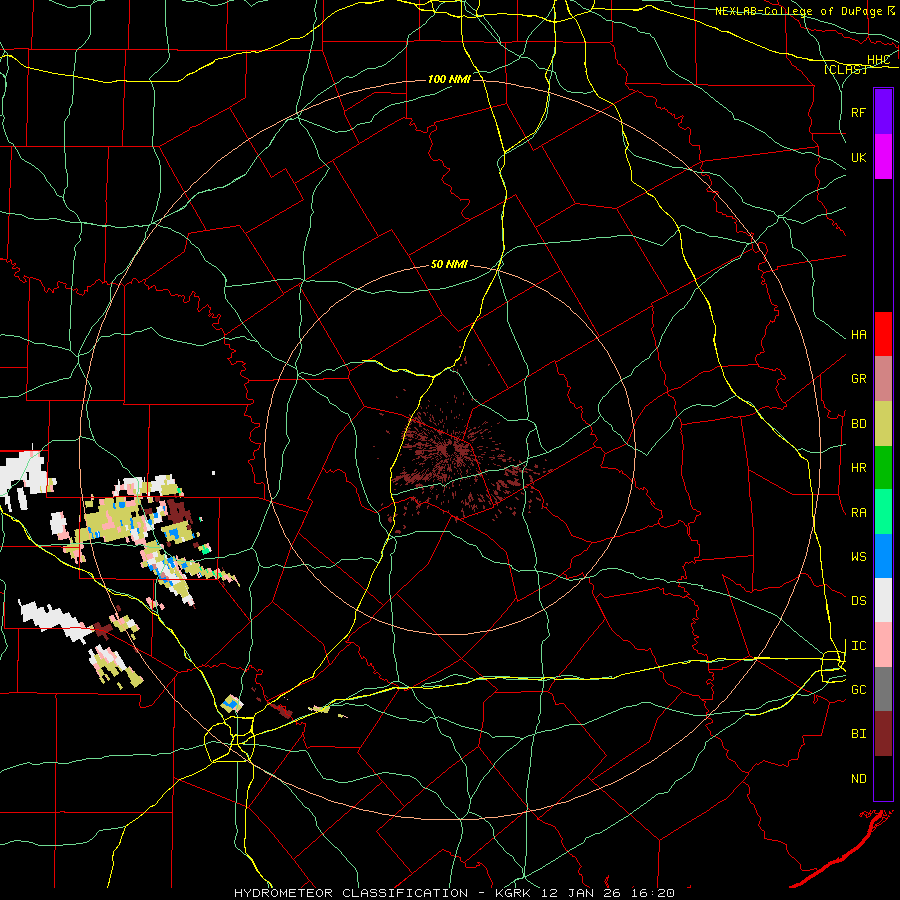The image size is (900, 900).
Task: Click the 100 NMI range ring label
Action: point(449,79)
